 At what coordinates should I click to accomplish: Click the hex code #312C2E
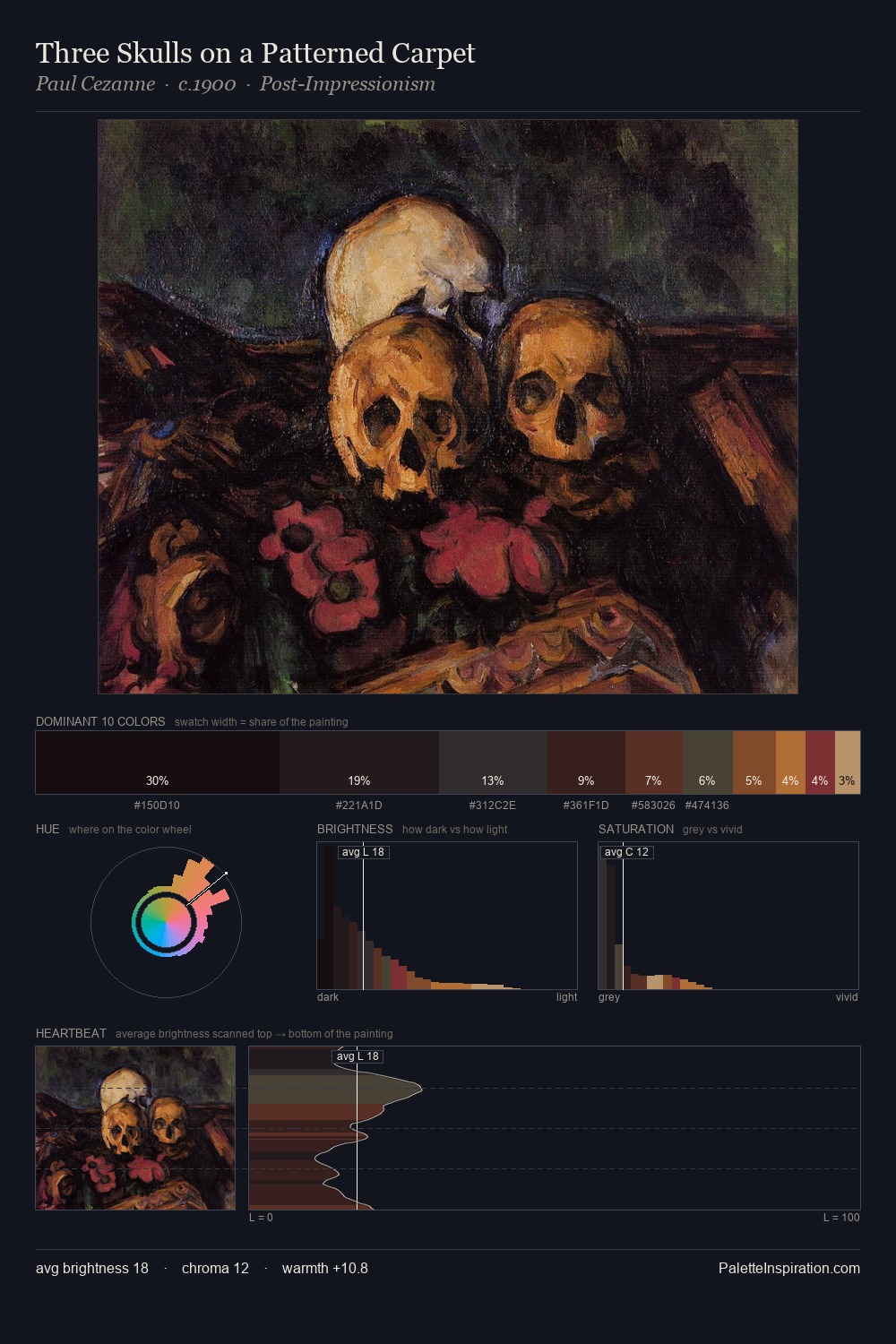click(493, 805)
